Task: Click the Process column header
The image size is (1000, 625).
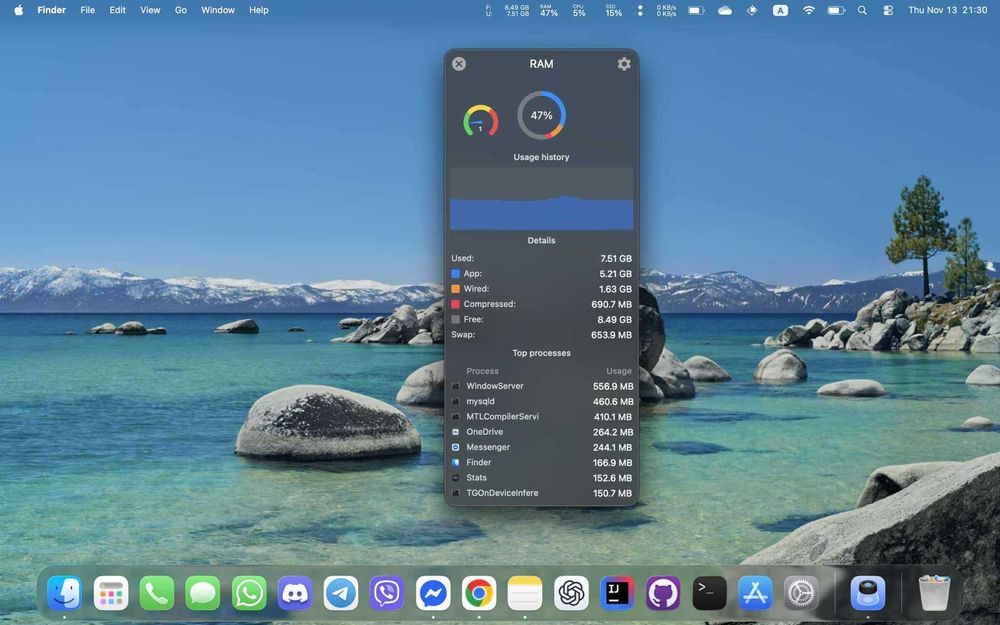Action: (x=482, y=371)
